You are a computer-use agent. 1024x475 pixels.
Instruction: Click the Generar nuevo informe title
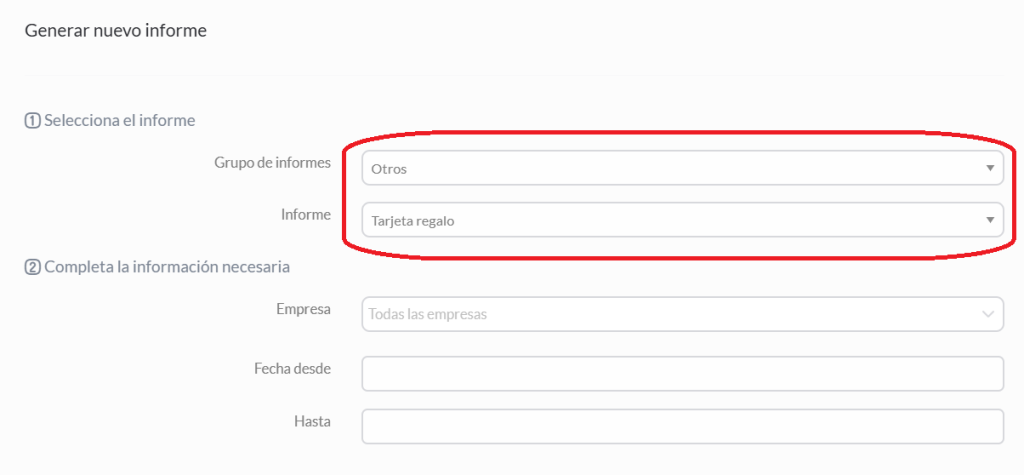coord(116,31)
